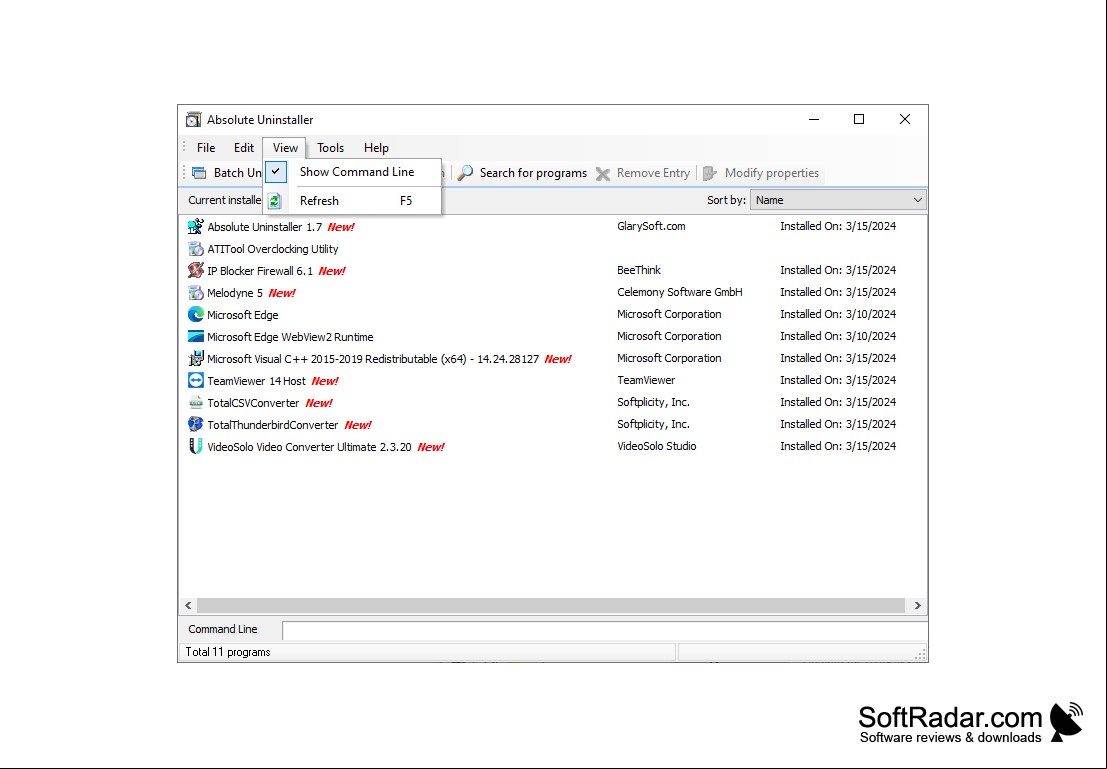1107x769 pixels.
Task: Toggle the Show Command Line checkmark
Action: pyautogui.click(x=276, y=172)
